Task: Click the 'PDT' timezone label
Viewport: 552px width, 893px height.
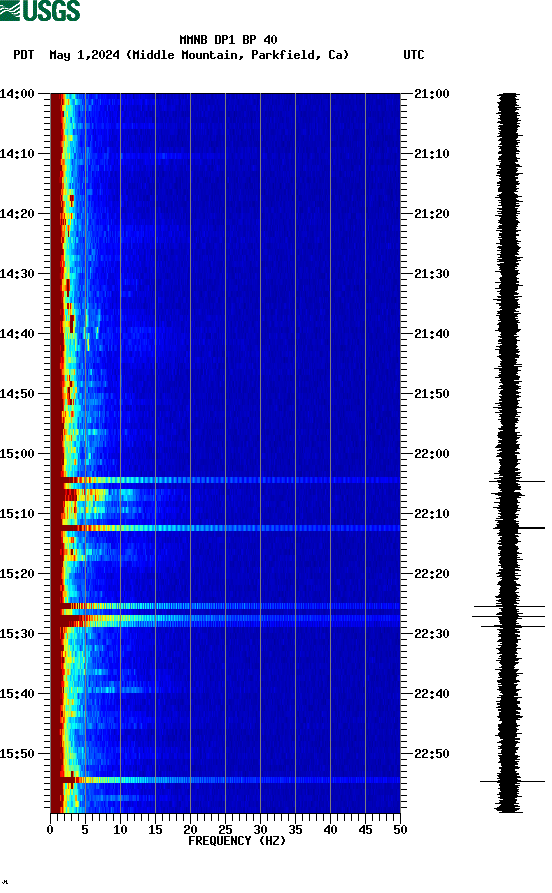Action: pos(24,55)
